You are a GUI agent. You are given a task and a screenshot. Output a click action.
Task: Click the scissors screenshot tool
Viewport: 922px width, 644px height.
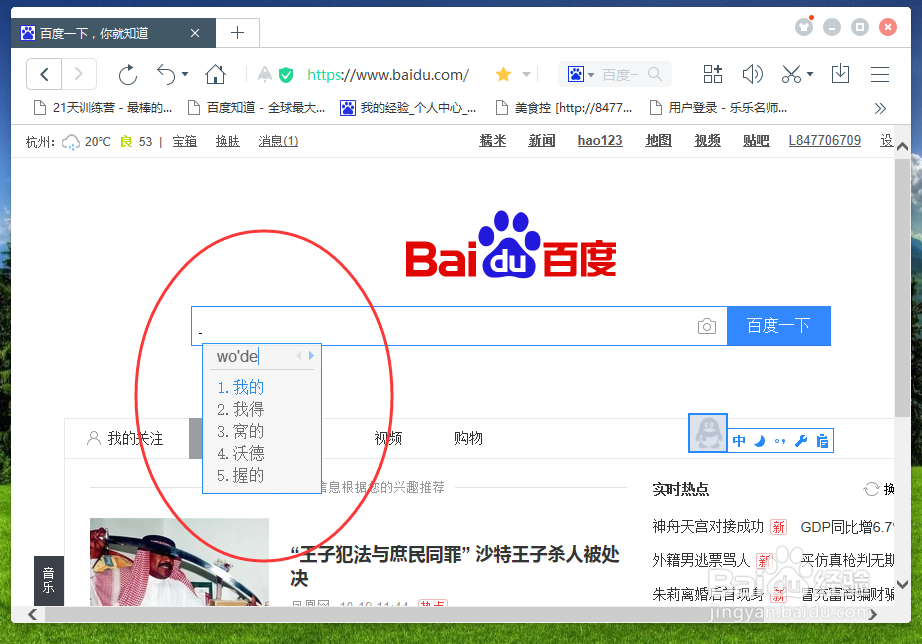(x=791, y=74)
